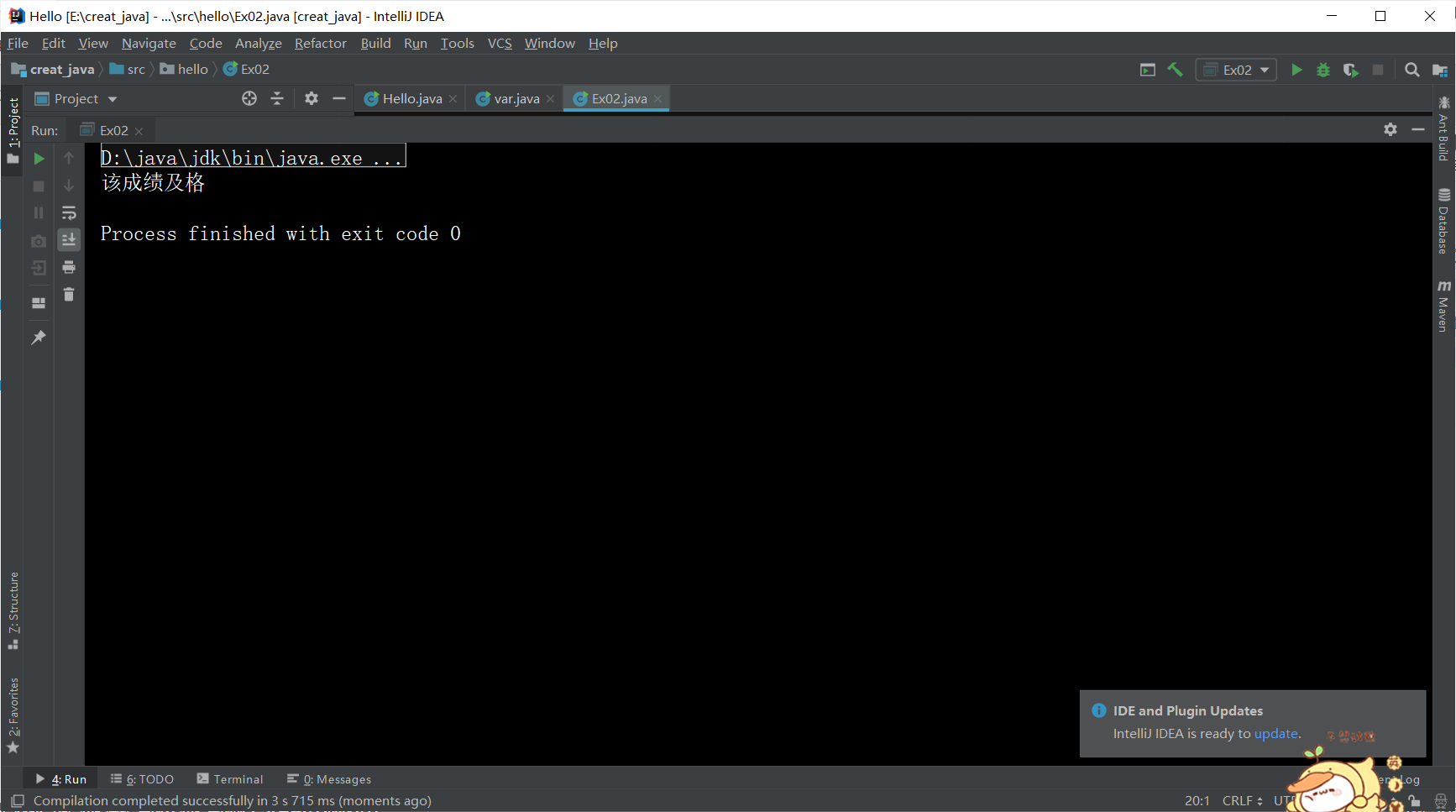This screenshot has width=1456, height=812.
Task: Open the 6: TODO tool window
Action: [x=142, y=779]
